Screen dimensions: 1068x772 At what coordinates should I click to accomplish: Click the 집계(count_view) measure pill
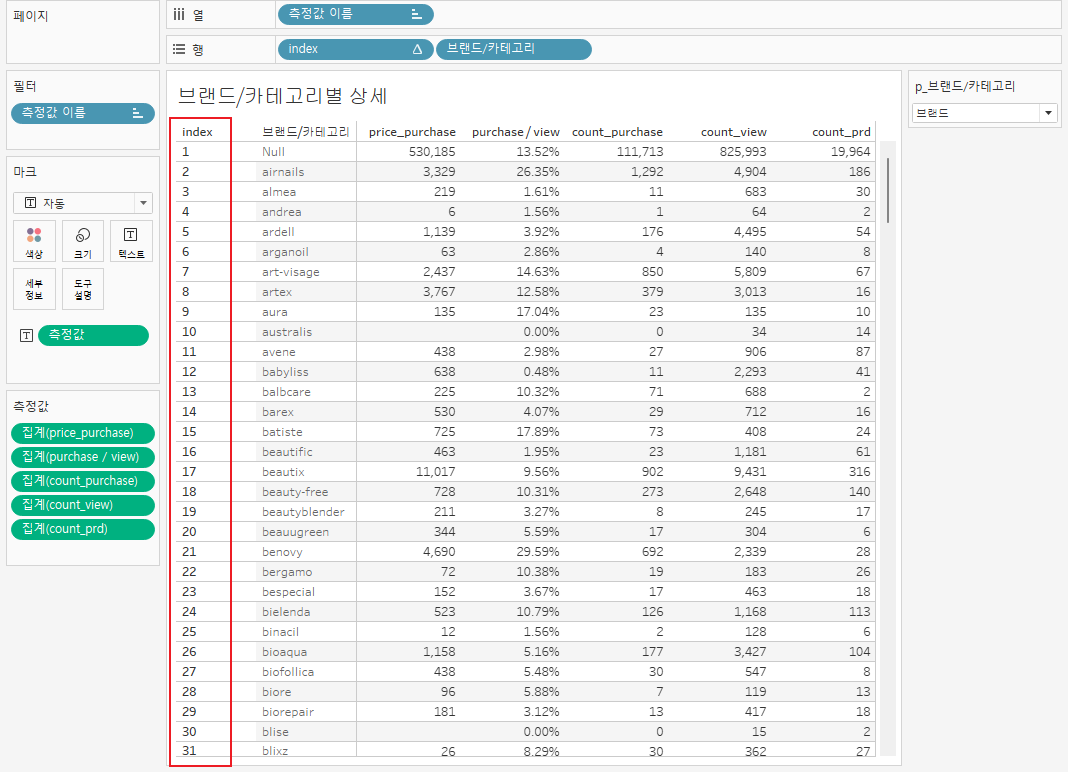(x=83, y=505)
